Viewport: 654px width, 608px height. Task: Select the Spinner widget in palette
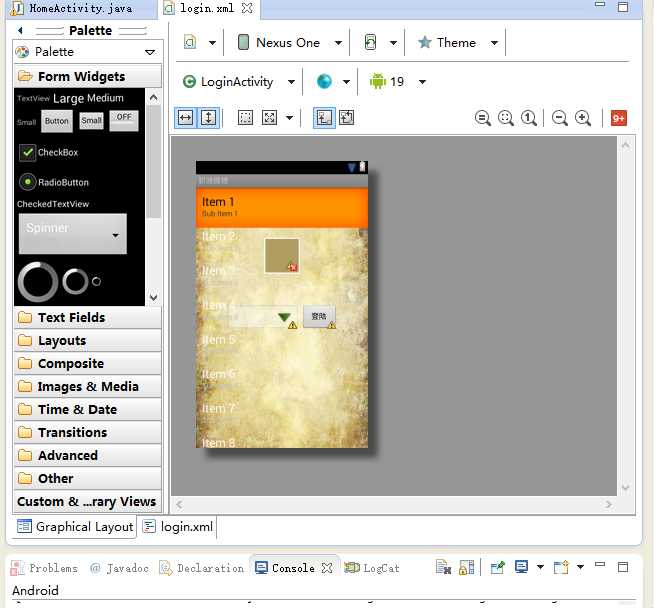tap(73, 234)
